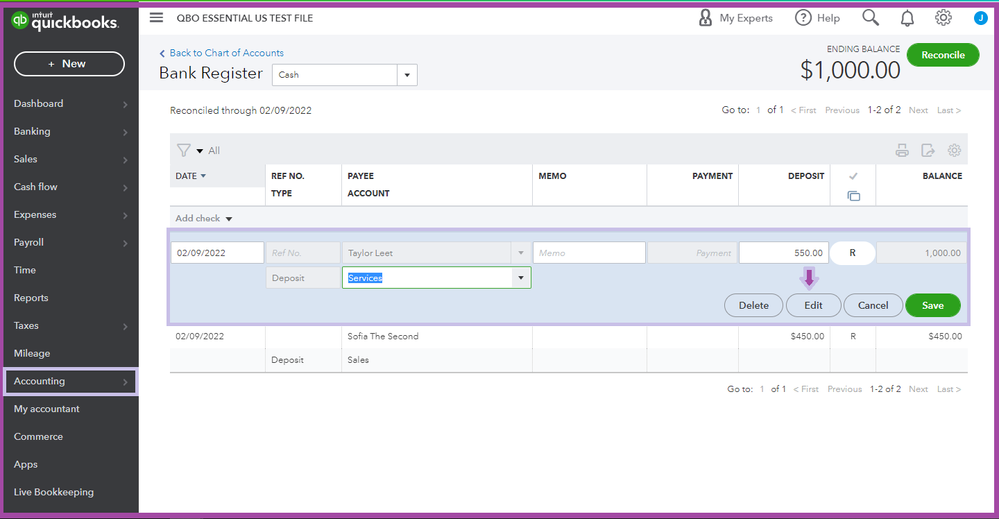Open Sales in sidebar
The image size is (999, 519).
click(70, 159)
